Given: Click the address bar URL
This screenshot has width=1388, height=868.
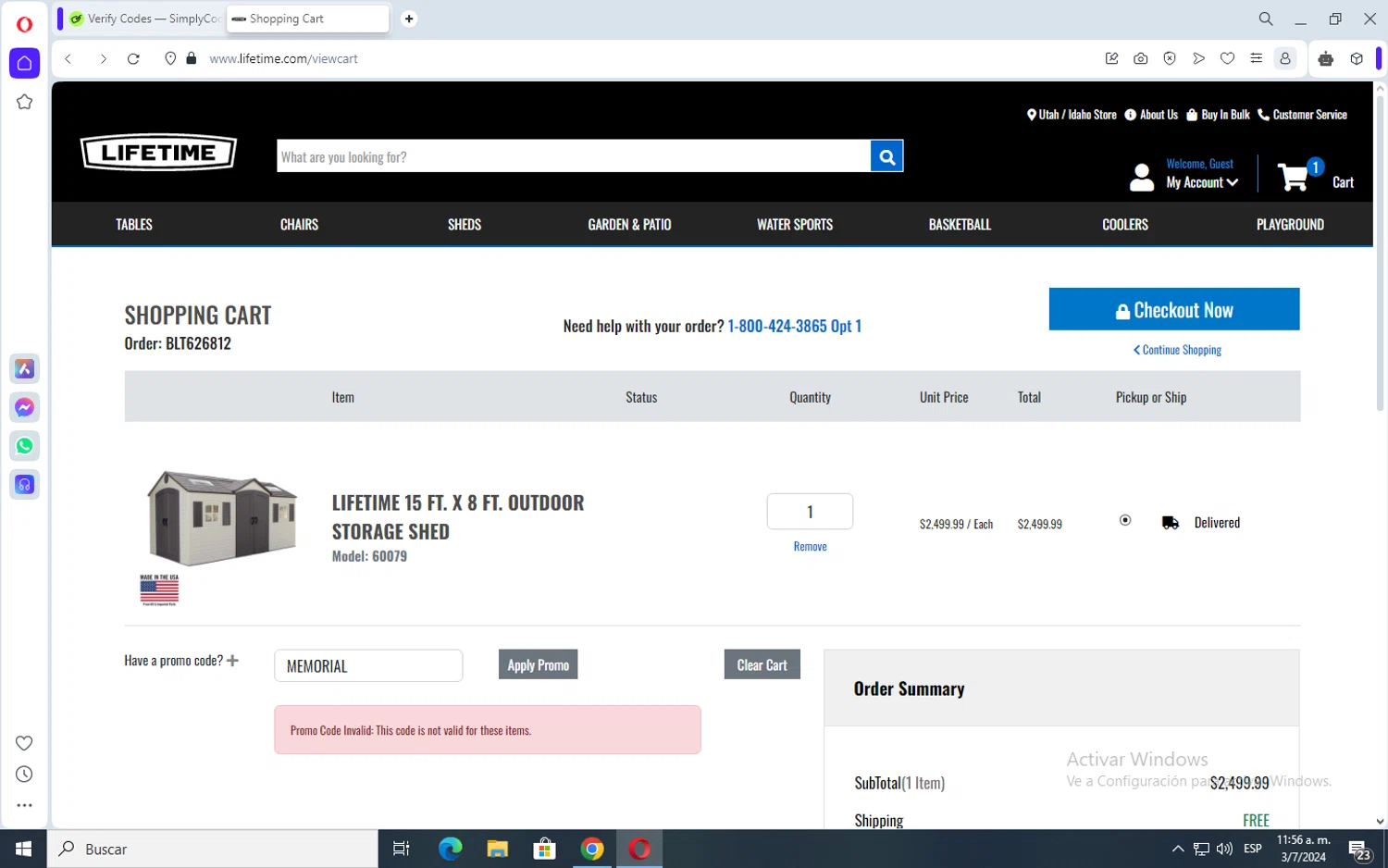Looking at the screenshot, I should (283, 58).
